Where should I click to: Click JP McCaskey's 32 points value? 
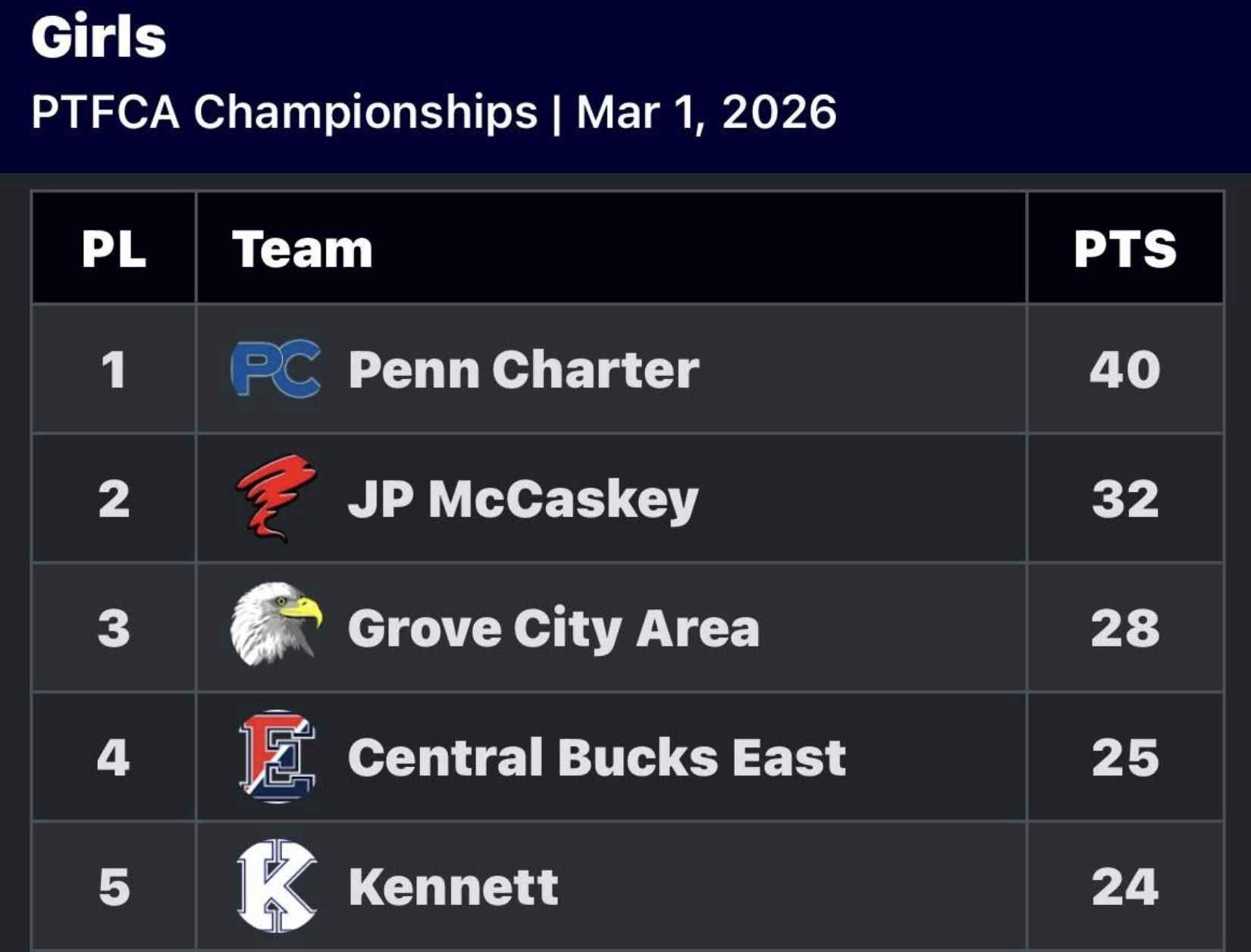click(x=1124, y=499)
